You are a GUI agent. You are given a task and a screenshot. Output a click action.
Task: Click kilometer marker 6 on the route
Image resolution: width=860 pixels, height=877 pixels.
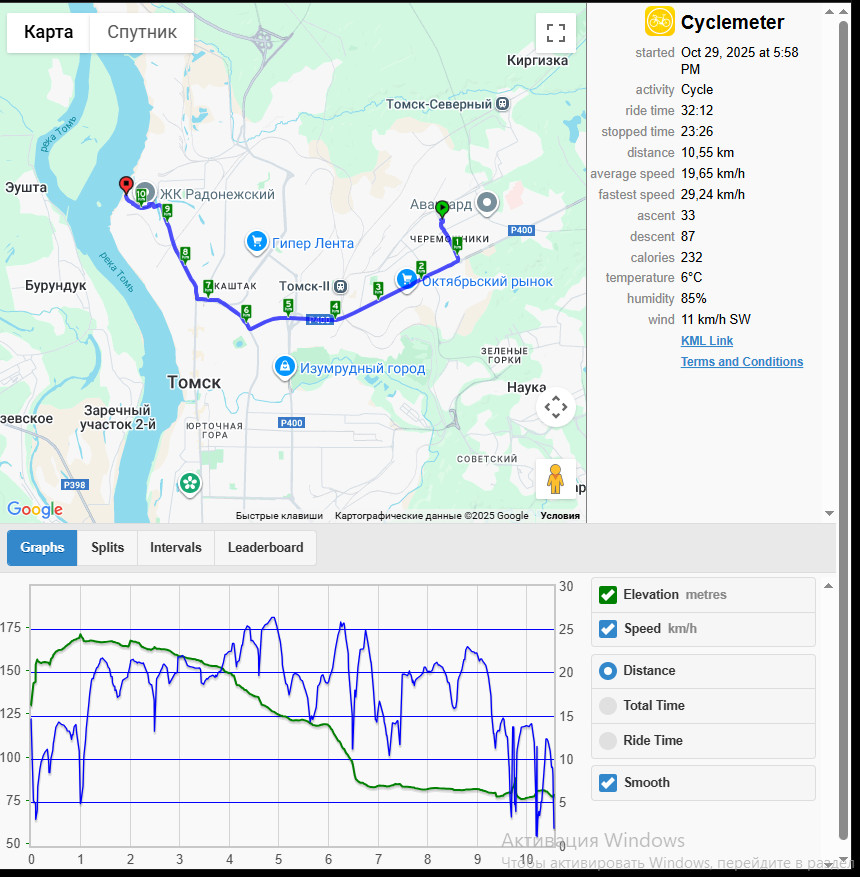click(x=246, y=312)
